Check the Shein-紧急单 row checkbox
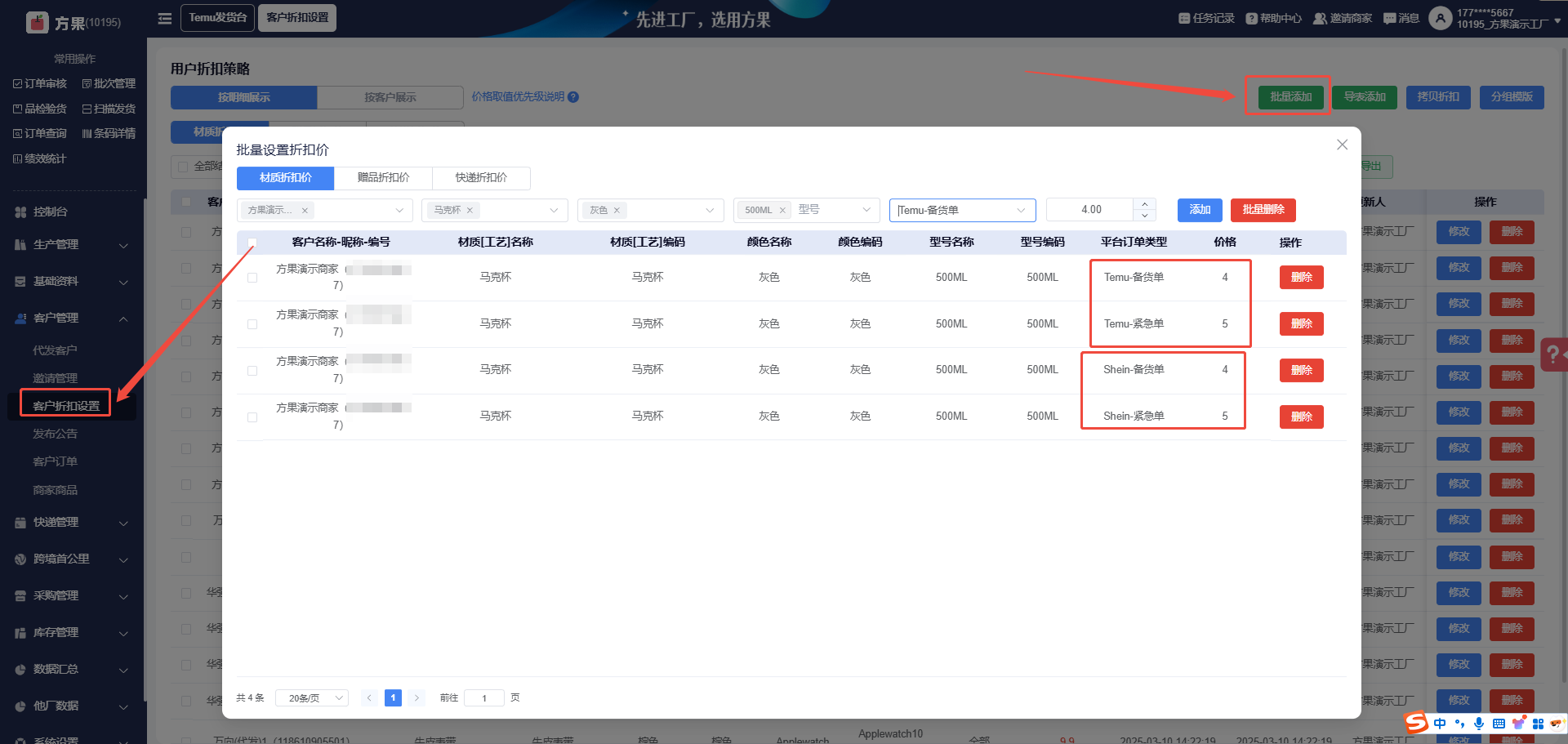The image size is (1568, 744). coord(252,417)
